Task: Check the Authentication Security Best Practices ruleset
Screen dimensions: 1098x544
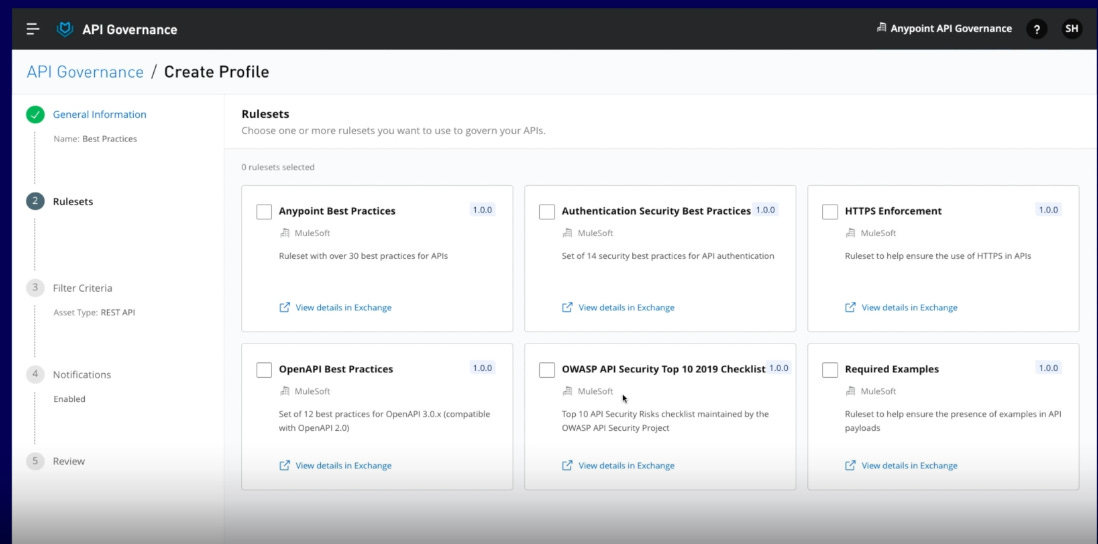Action: point(547,211)
